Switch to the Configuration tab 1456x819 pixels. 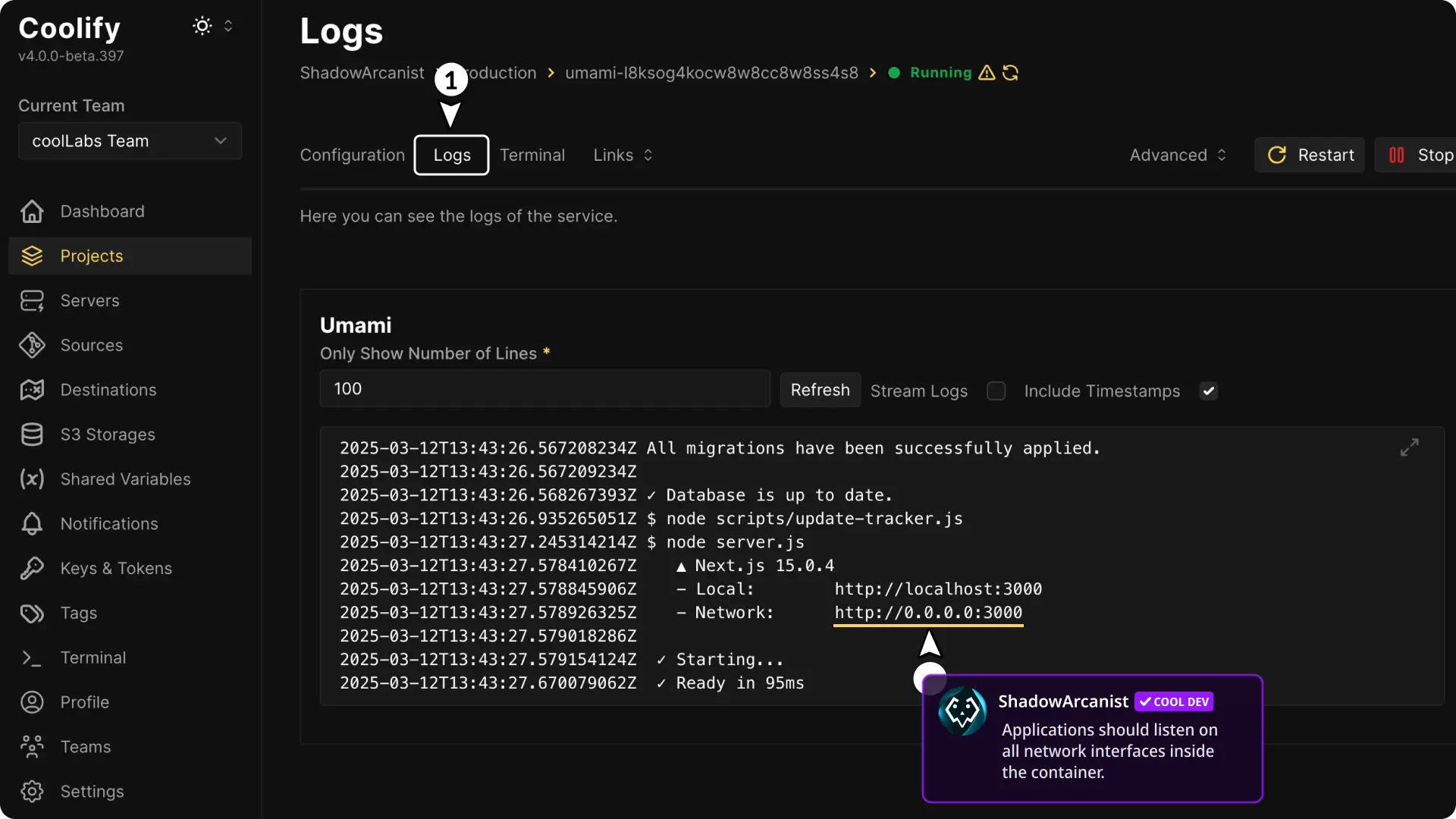pos(352,155)
